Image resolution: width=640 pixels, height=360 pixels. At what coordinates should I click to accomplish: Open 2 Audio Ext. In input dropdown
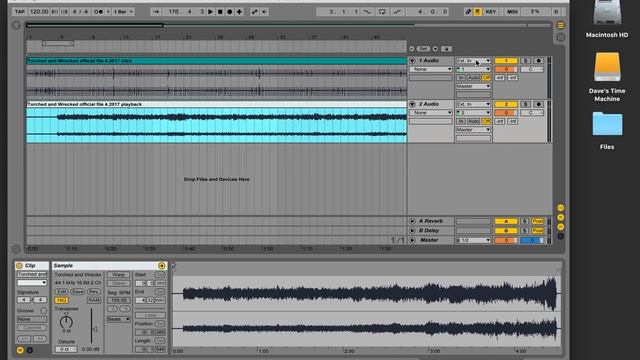point(473,104)
